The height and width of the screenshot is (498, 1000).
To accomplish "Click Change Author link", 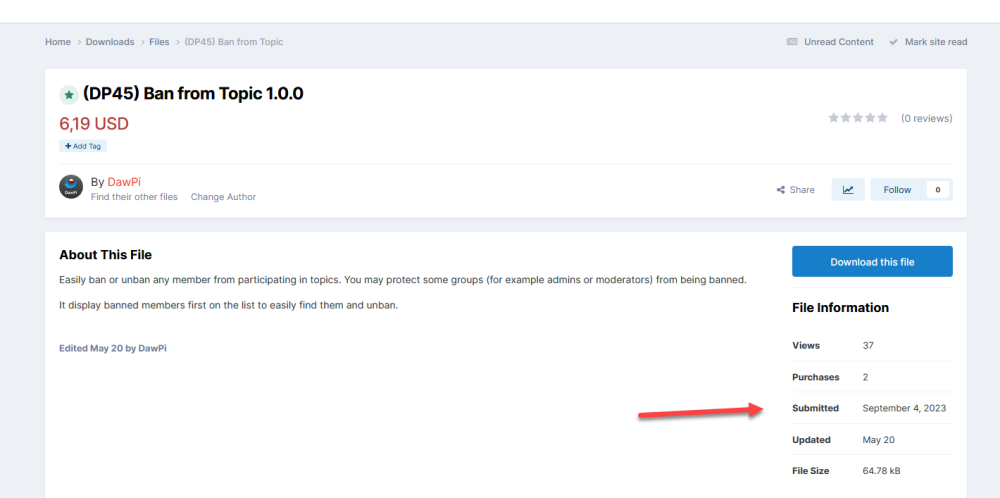I will pyautogui.click(x=223, y=197).
